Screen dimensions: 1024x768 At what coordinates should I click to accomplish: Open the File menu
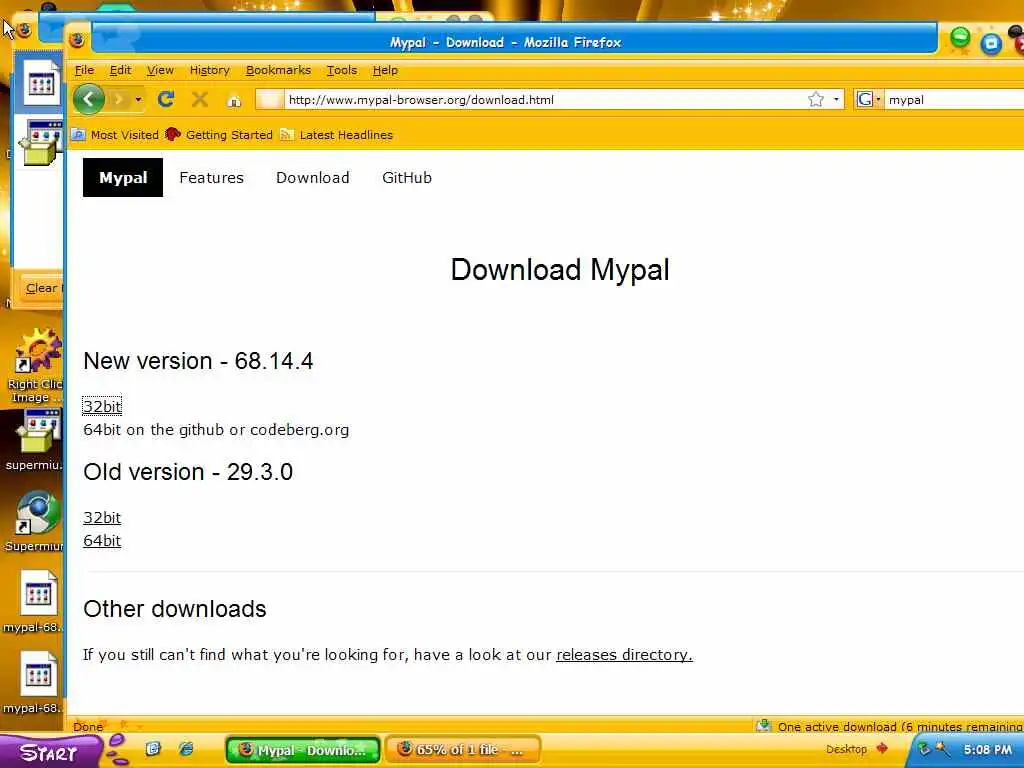[84, 70]
